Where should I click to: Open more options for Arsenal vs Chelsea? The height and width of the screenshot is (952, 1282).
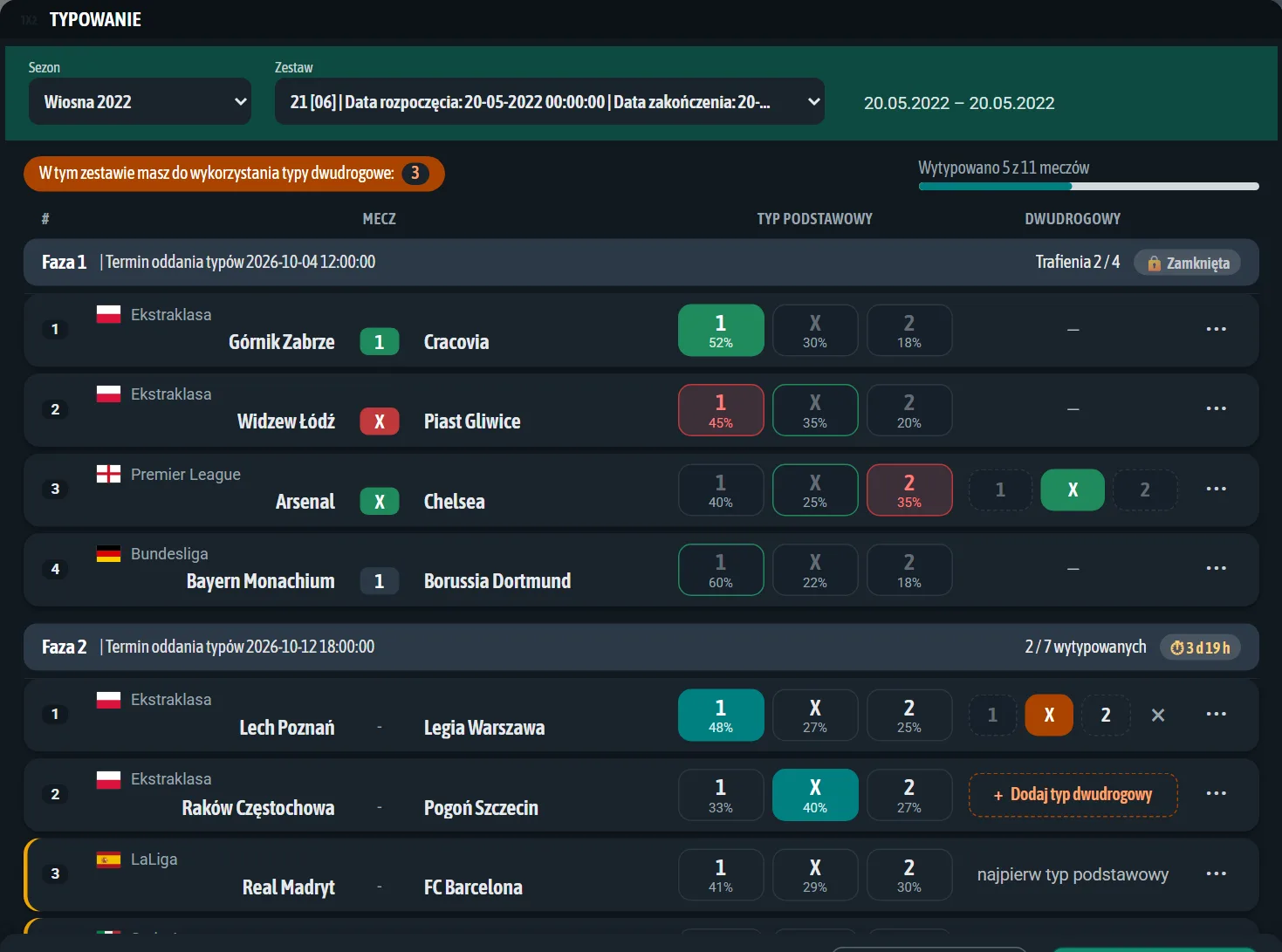(x=1216, y=489)
